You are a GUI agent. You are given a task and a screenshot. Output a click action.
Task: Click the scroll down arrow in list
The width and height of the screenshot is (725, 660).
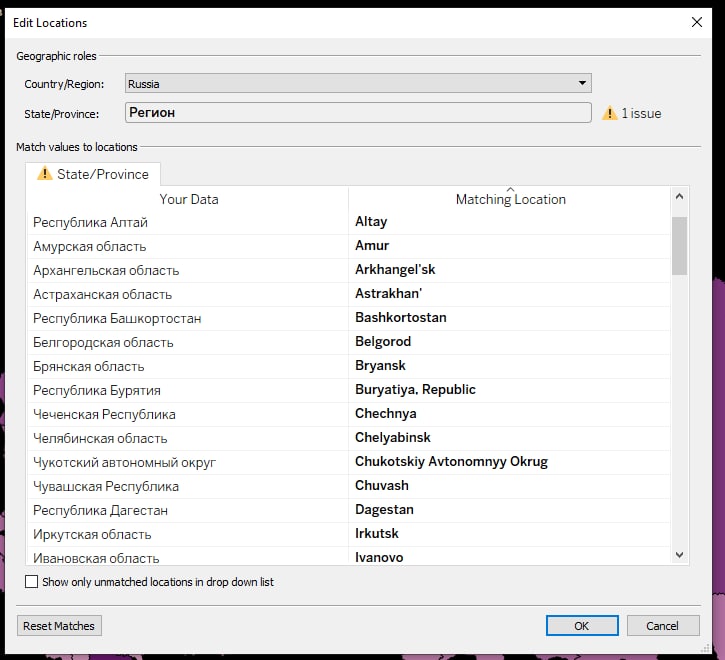(x=680, y=554)
